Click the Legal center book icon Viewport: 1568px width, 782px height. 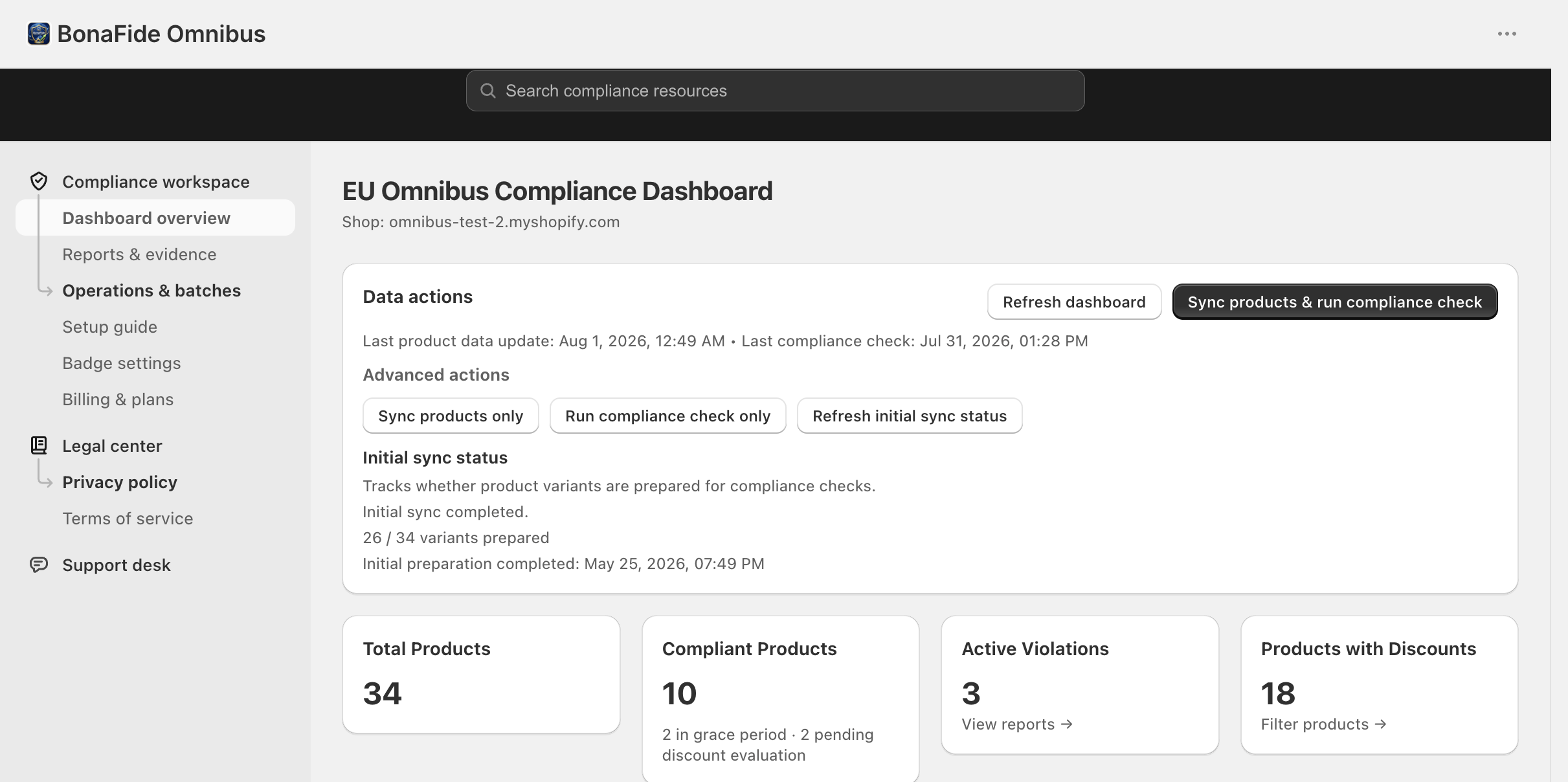[x=39, y=445]
